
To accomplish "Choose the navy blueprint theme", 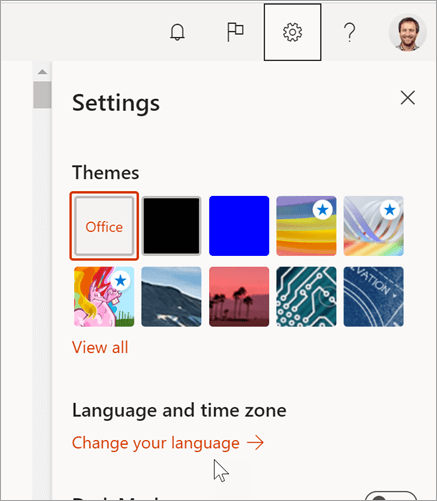I will click(374, 297).
